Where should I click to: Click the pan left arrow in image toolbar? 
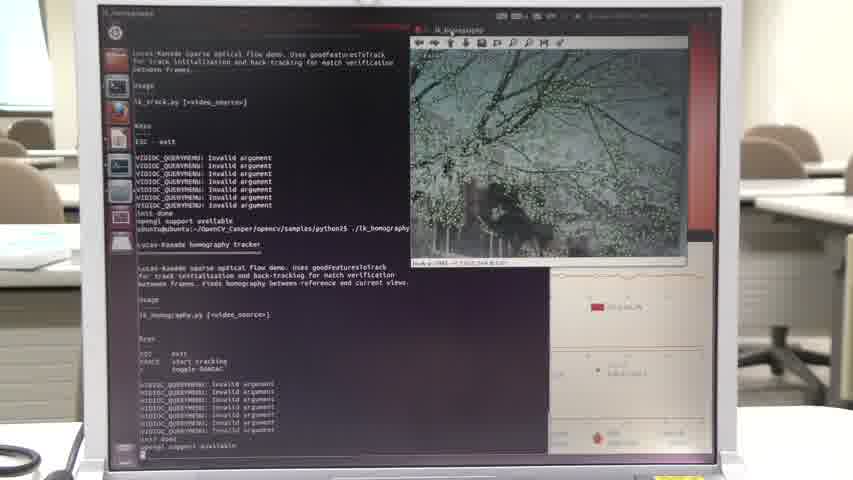pyautogui.click(x=420, y=43)
